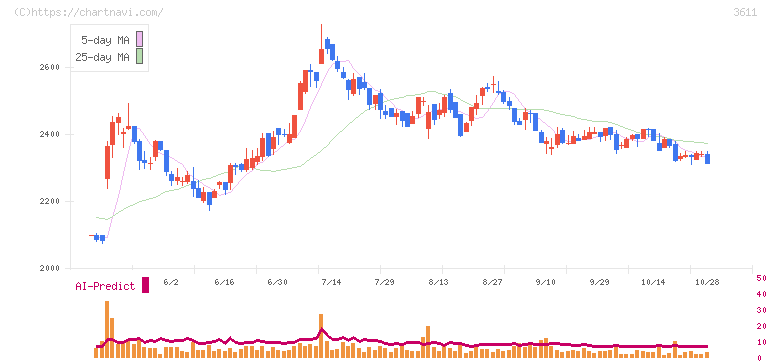Click the 40 volume axis label
The image size is (772, 361).
(762, 294)
